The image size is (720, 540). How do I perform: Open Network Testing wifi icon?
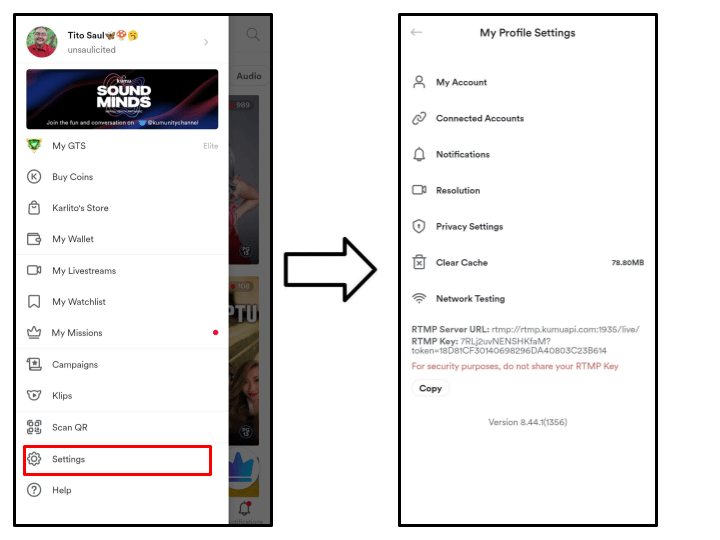coord(419,298)
